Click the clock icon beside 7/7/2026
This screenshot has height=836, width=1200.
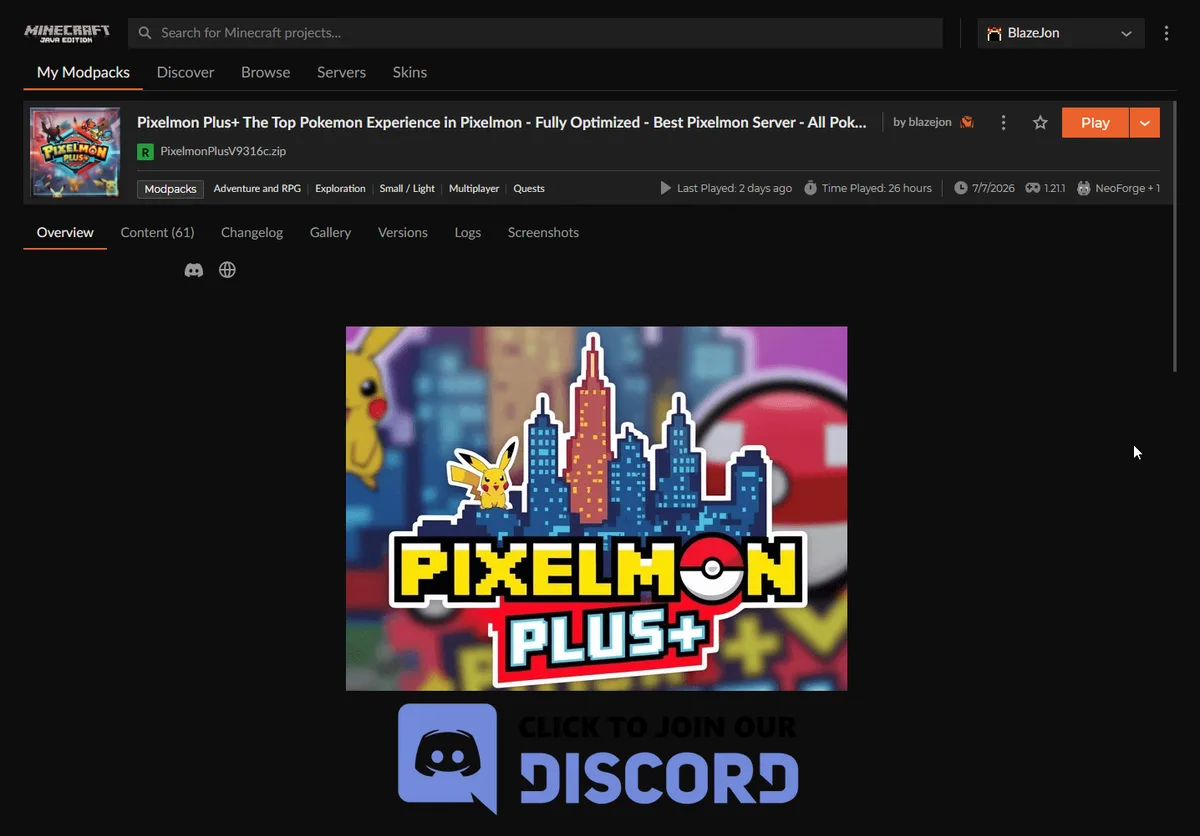(x=960, y=188)
